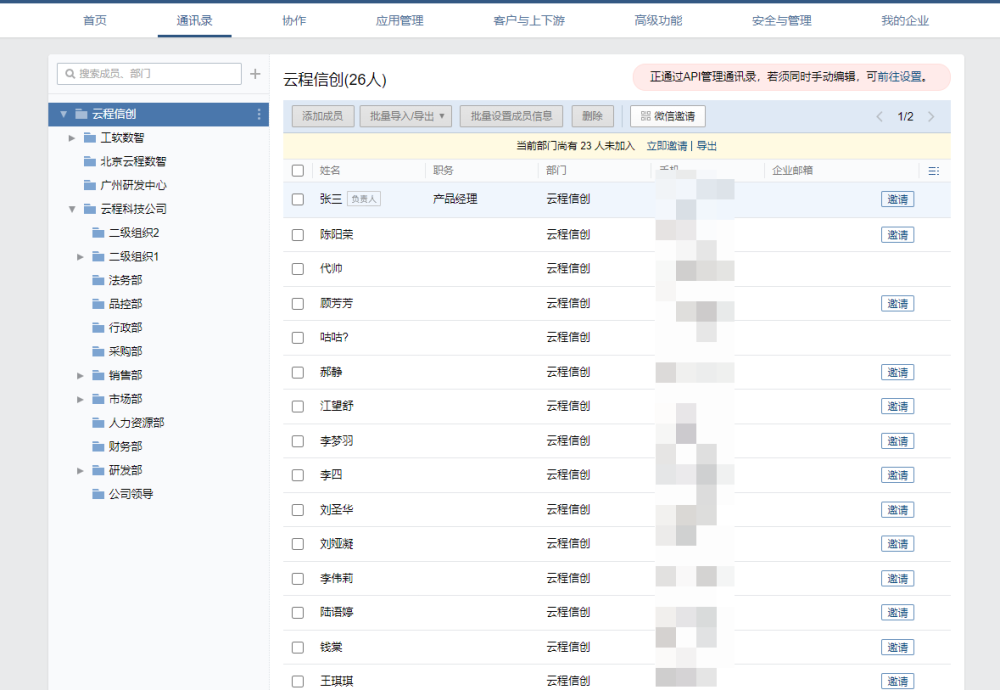Open the 高级功能 tab
The width and height of the screenshot is (1000, 690).
coord(658,20)
